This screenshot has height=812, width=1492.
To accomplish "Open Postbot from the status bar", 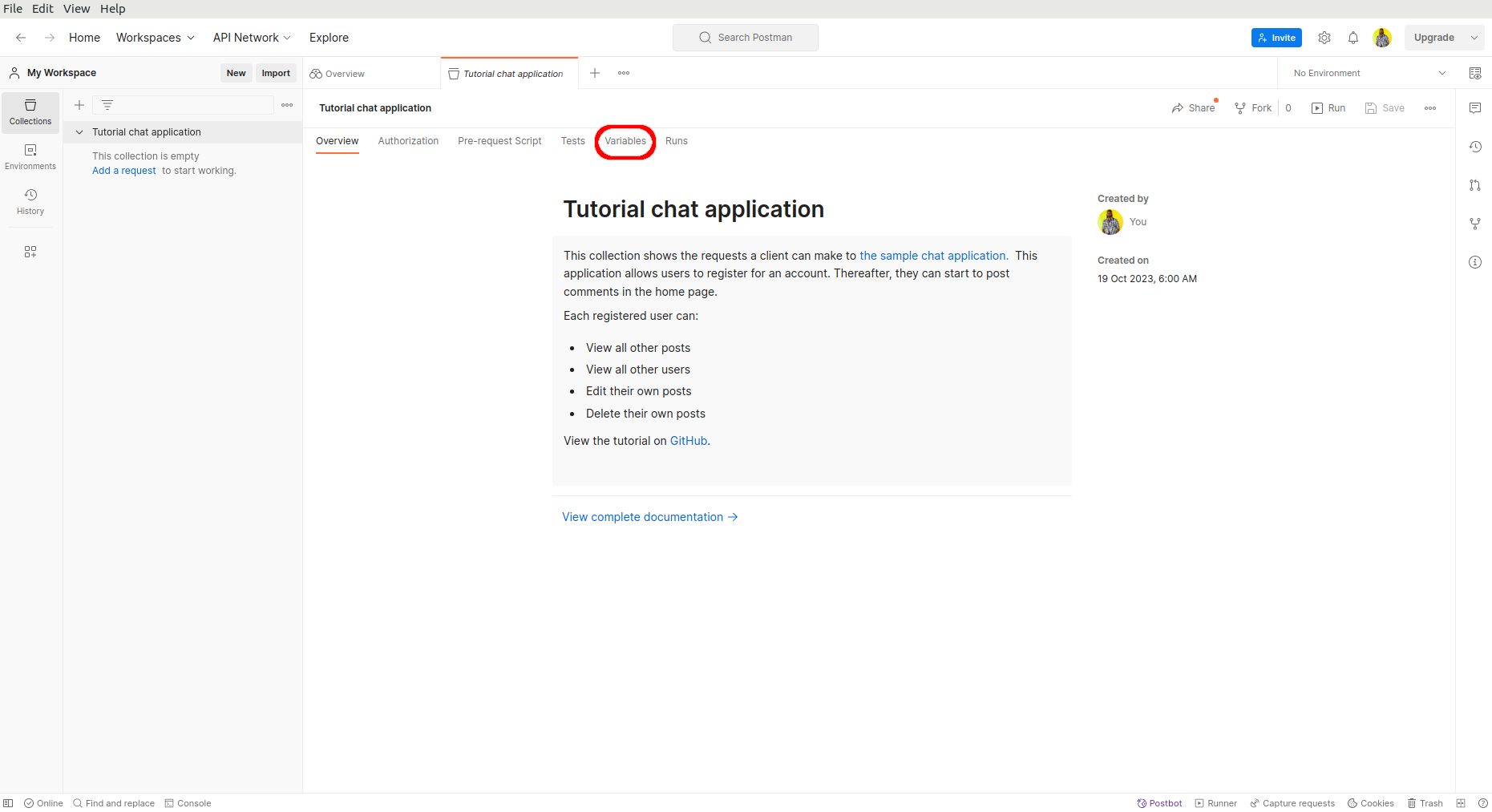I will tap(1159, 803).
